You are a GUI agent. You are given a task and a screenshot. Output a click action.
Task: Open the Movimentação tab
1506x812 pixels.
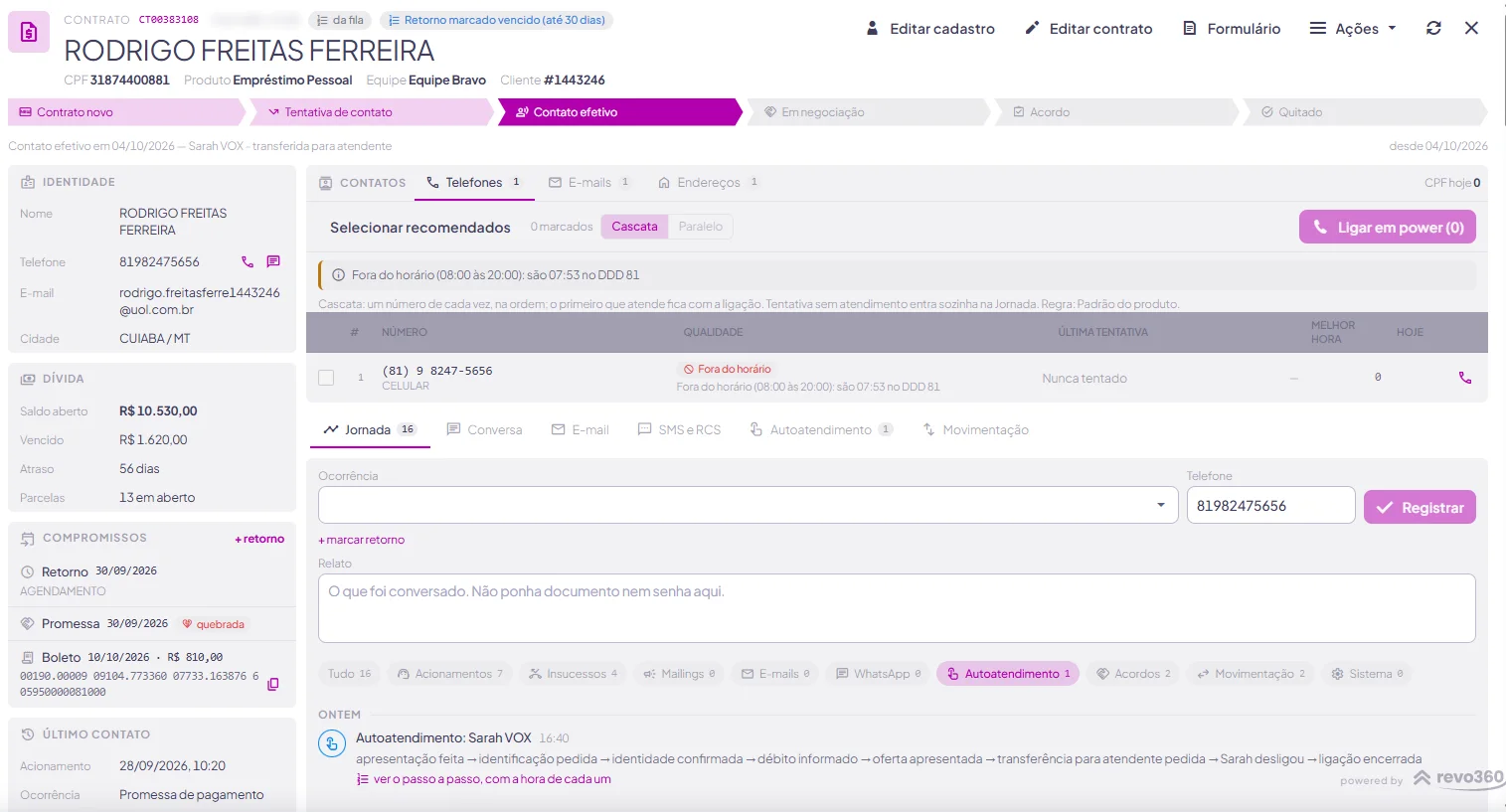click(975, 430)
